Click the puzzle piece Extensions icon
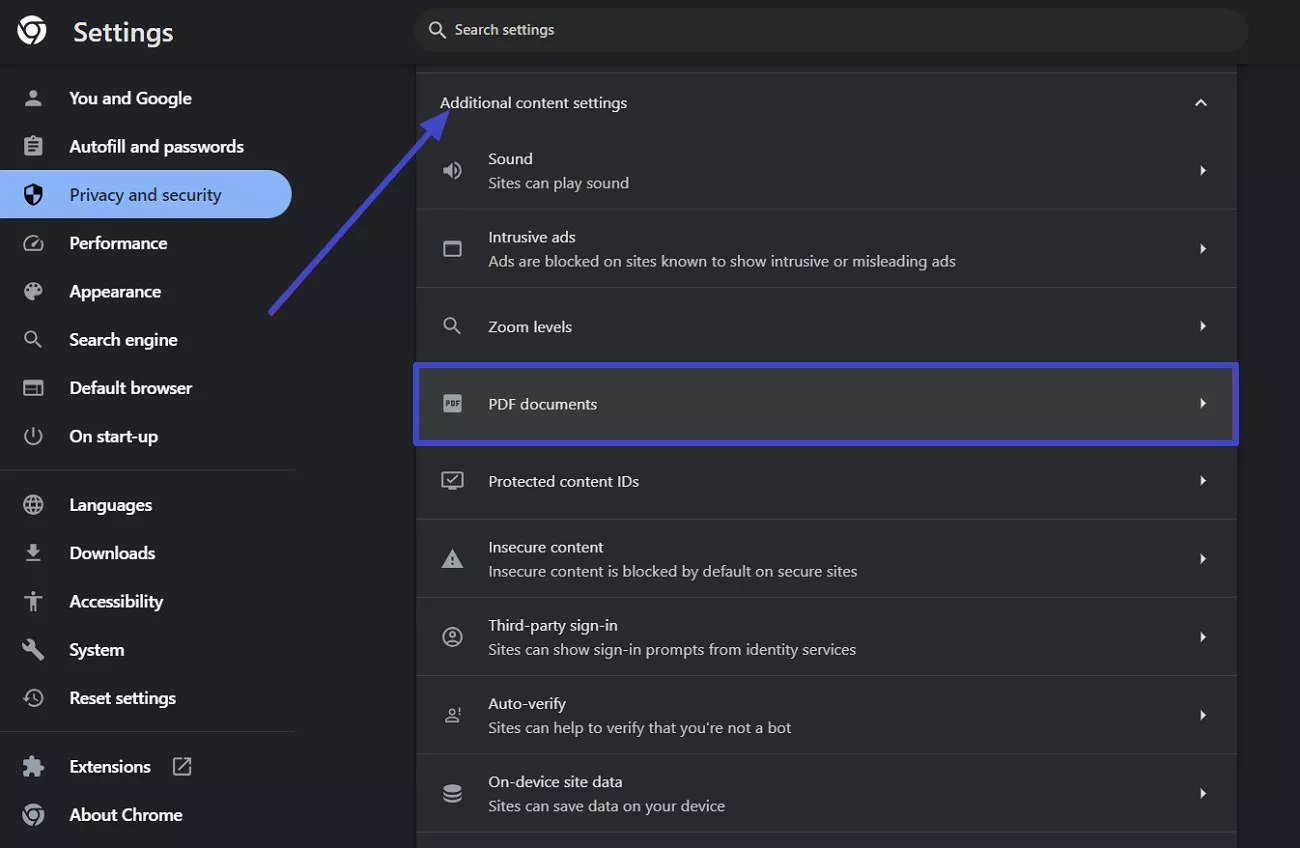 pos(33,767)
